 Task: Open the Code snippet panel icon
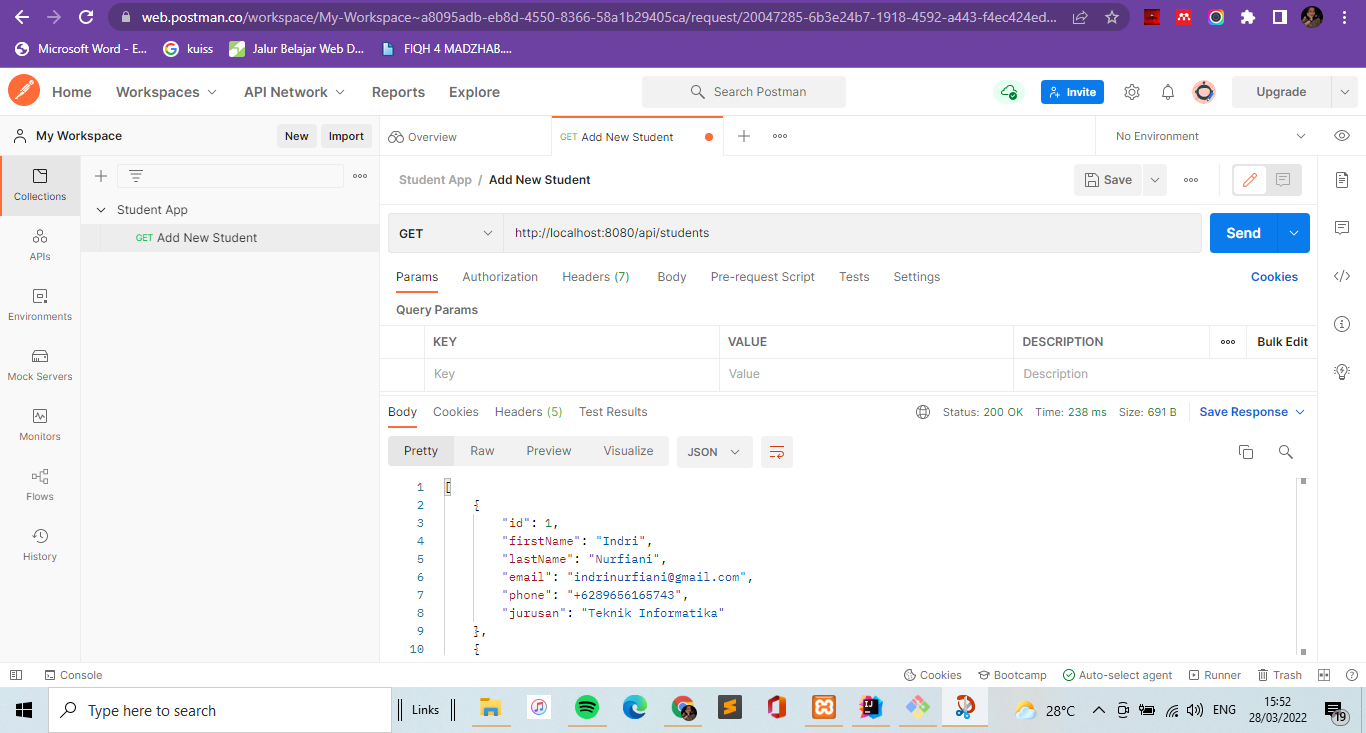click(x=1342, y=276)
